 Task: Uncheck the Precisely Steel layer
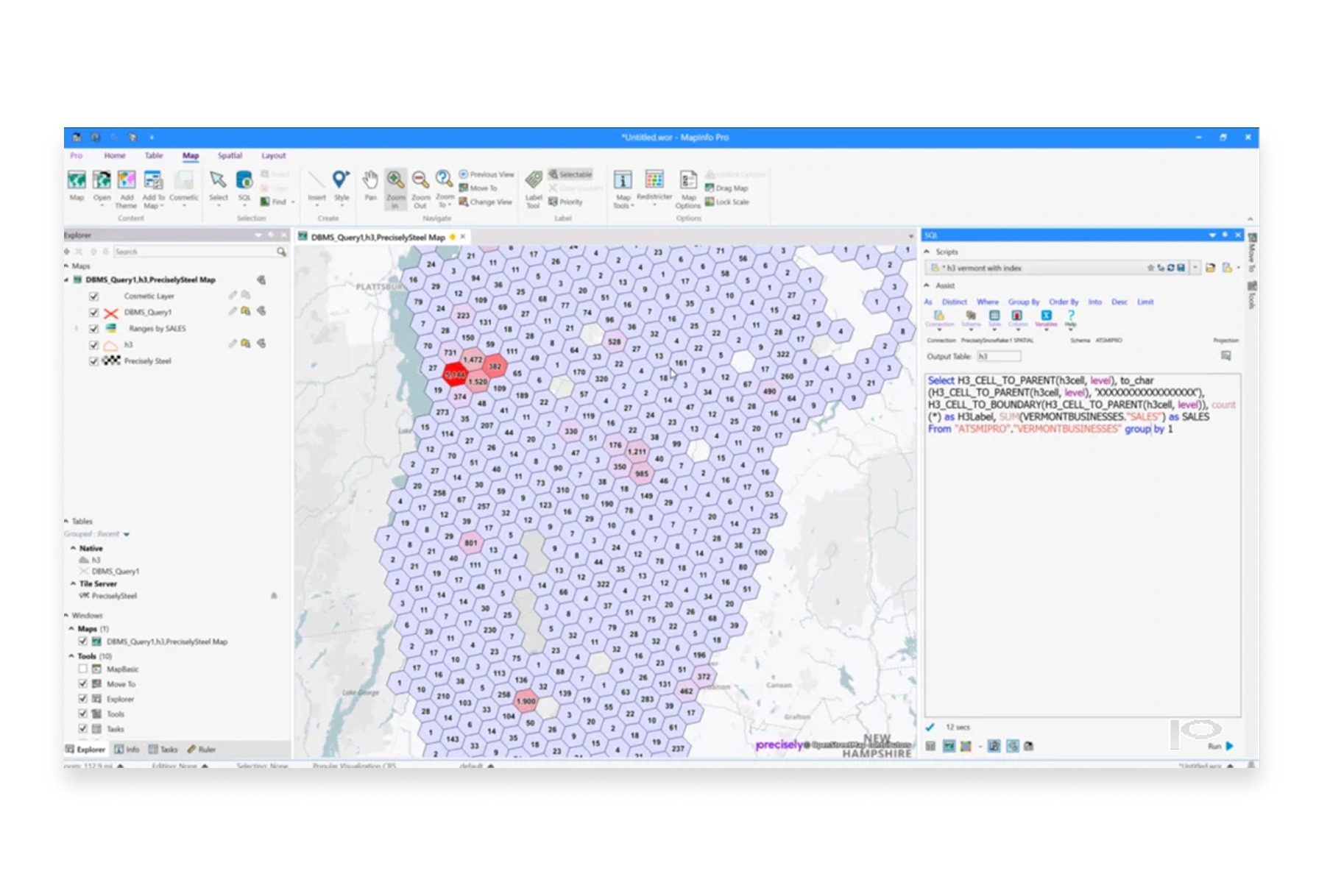[93, 361]
